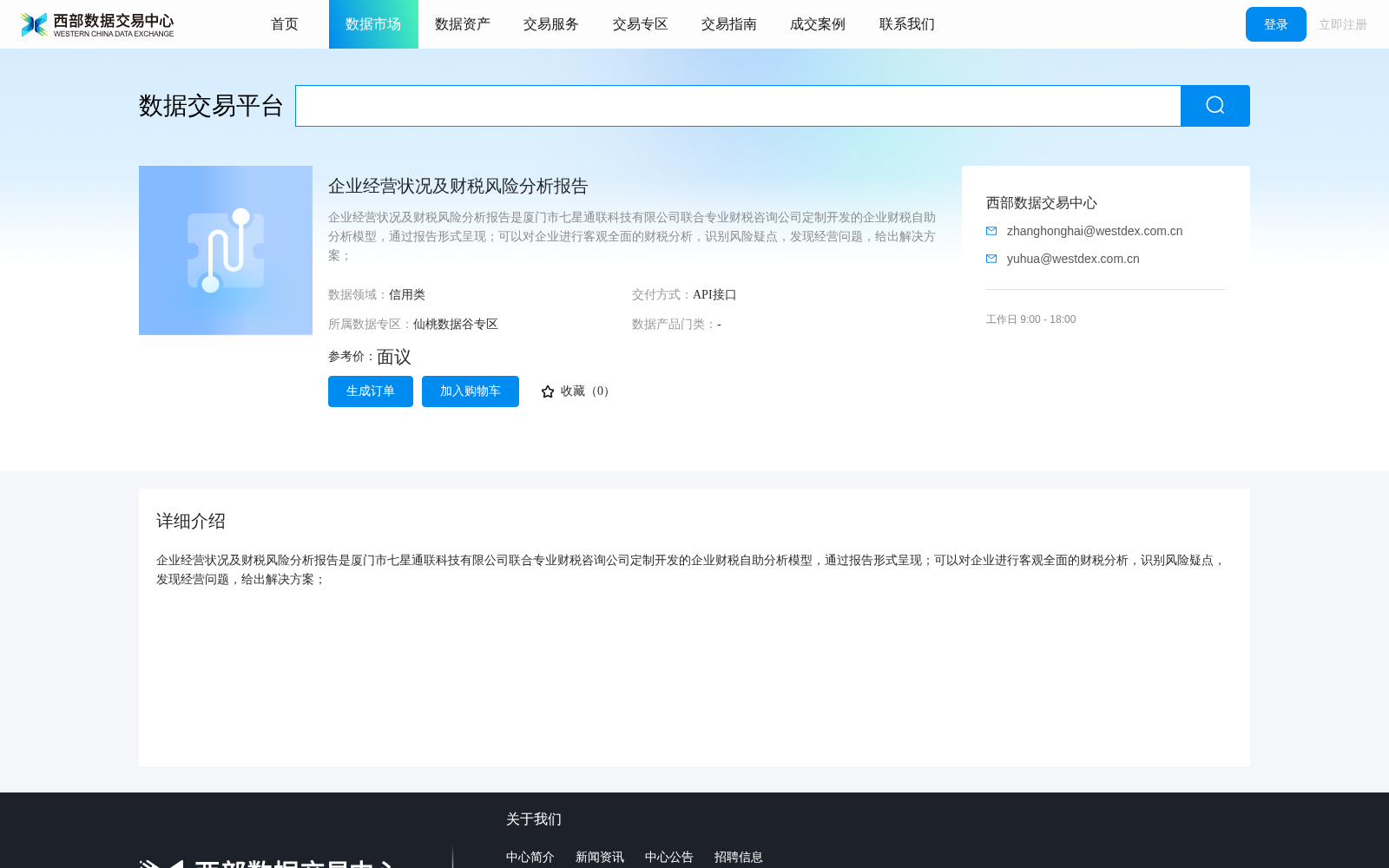Click the 关于我们 footer heading
The width and height of the screenshot is (1389, 868).
click(534, 819)
